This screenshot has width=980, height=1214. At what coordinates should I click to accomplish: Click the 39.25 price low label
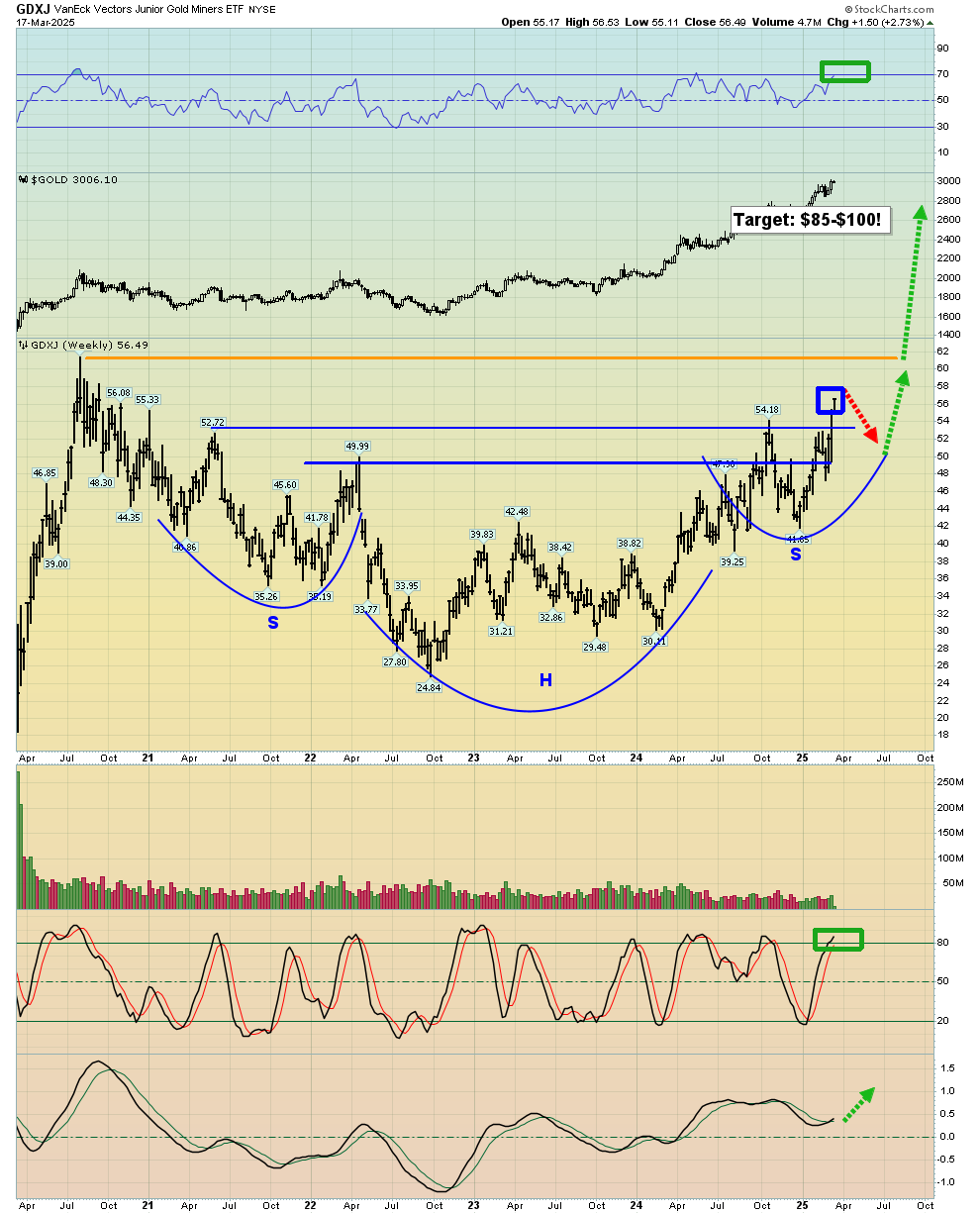pyautogui.click(x=732, y=561)
